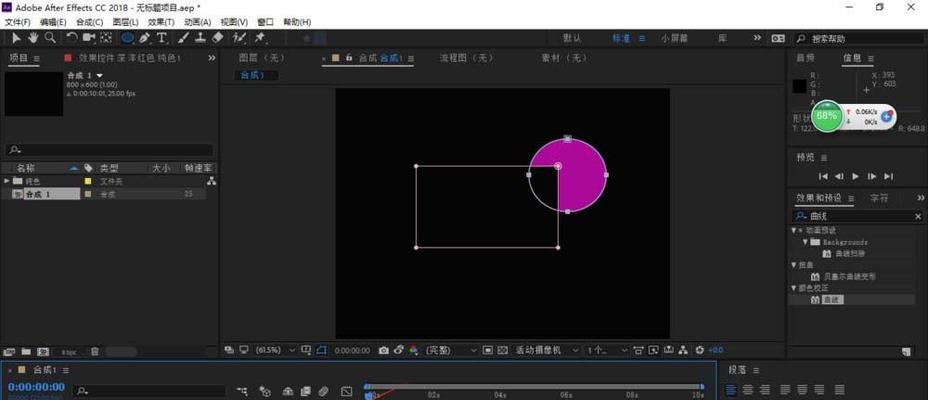Expand hidden Project panel tabs chevron

(211, 58)
